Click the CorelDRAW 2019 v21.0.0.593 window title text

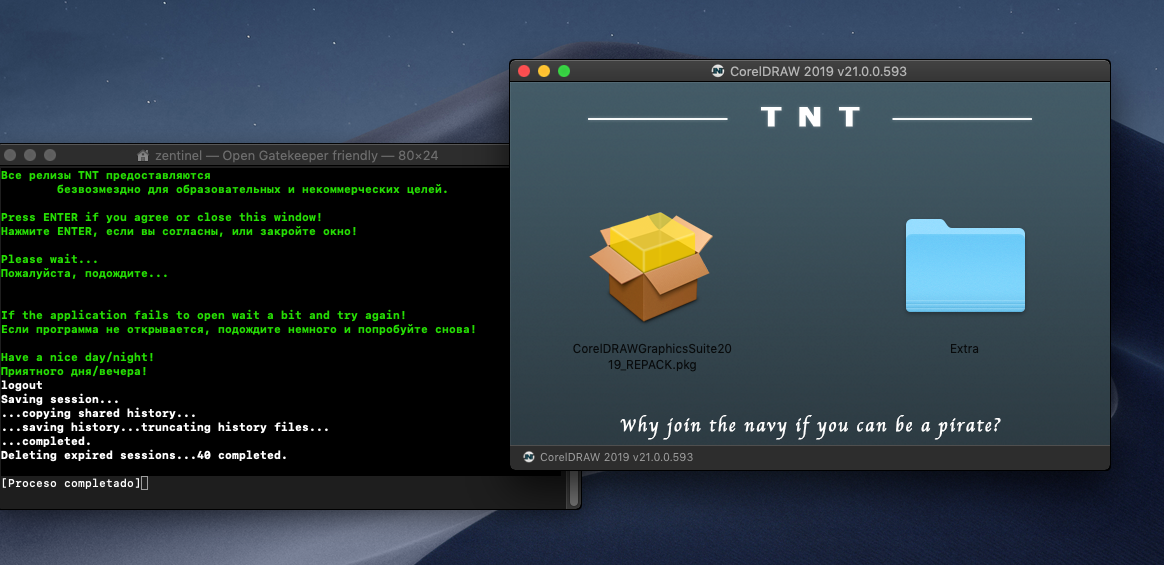pyautogui.click(x=818, y=71)
